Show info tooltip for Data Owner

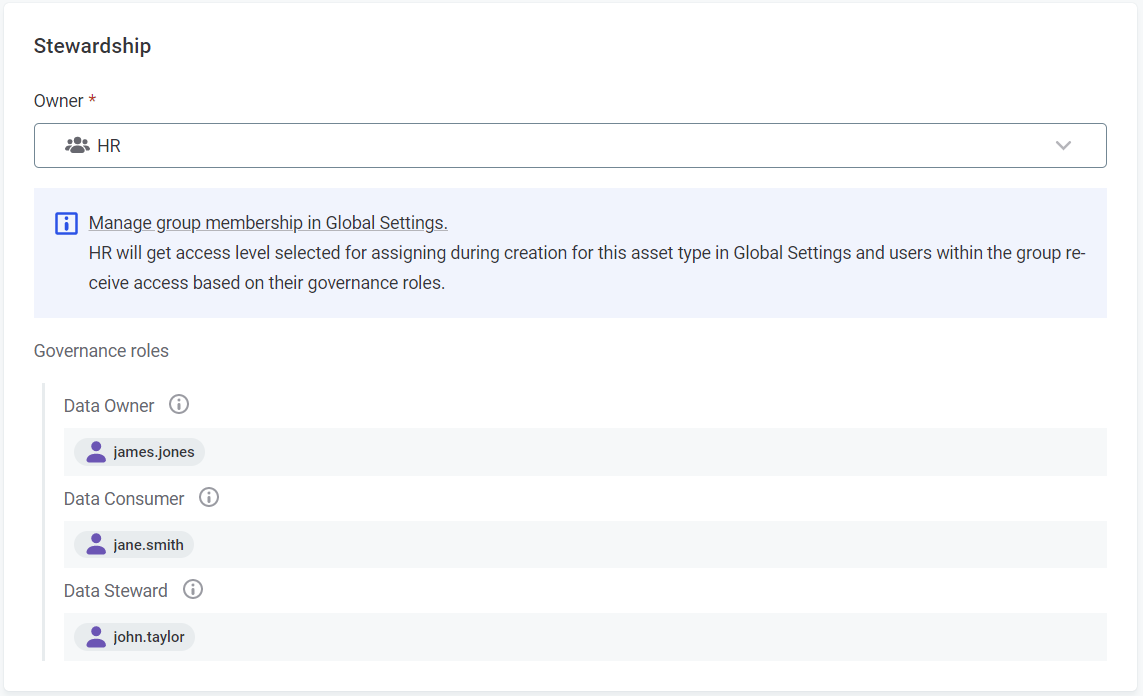[x=179, y=405]
